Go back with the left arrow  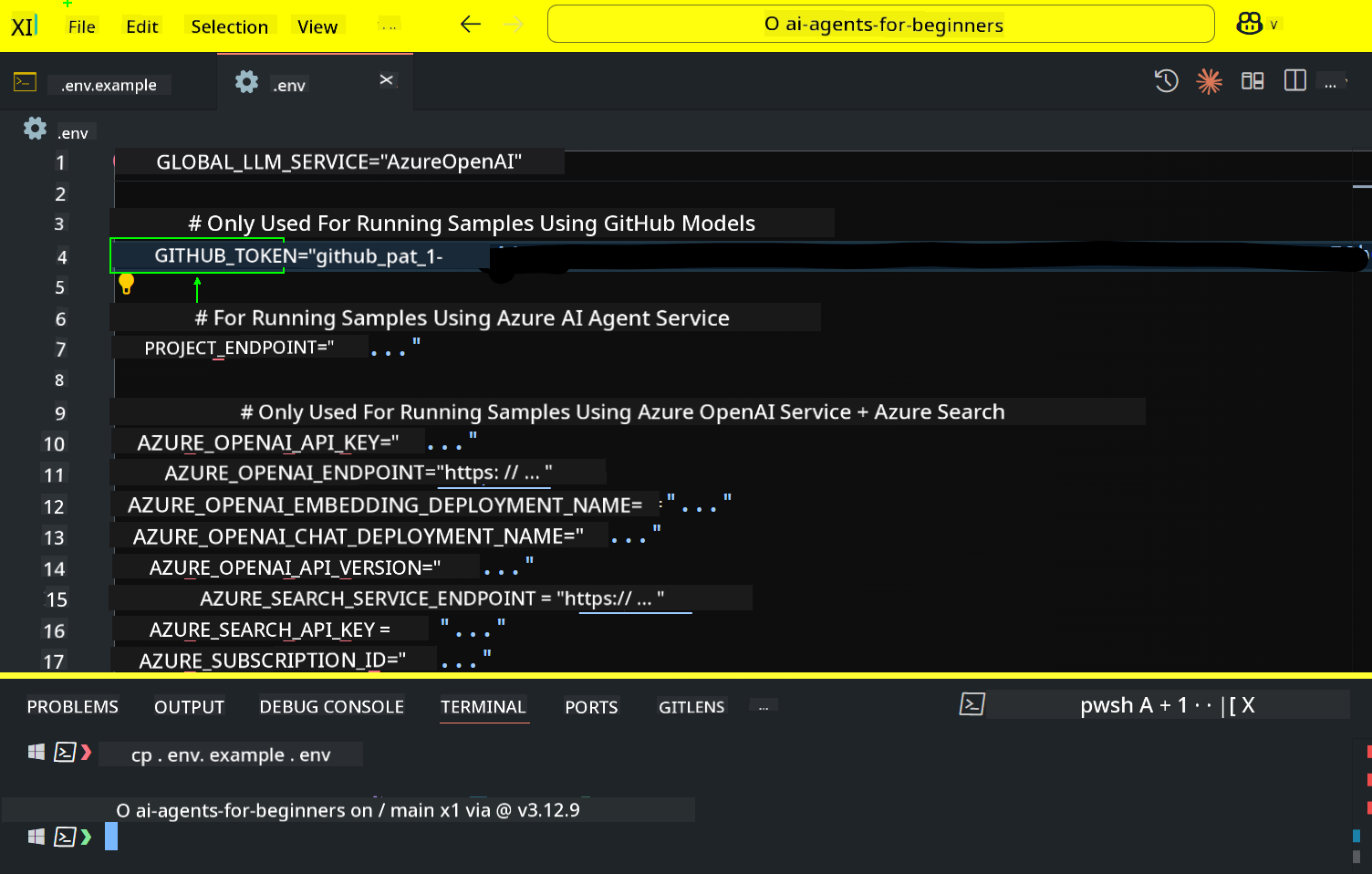point(471,25)
